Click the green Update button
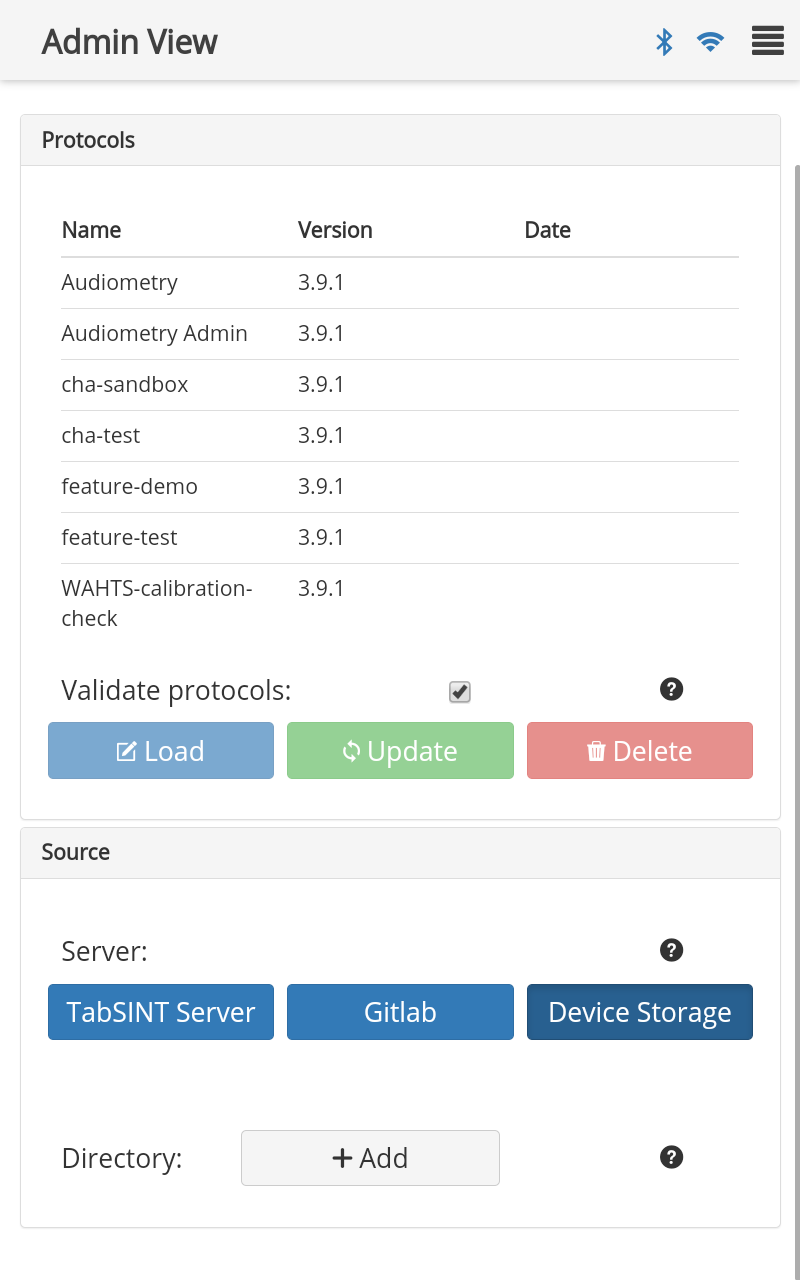Viewport: 800px width, 1280px height. (x=400, y=751)
